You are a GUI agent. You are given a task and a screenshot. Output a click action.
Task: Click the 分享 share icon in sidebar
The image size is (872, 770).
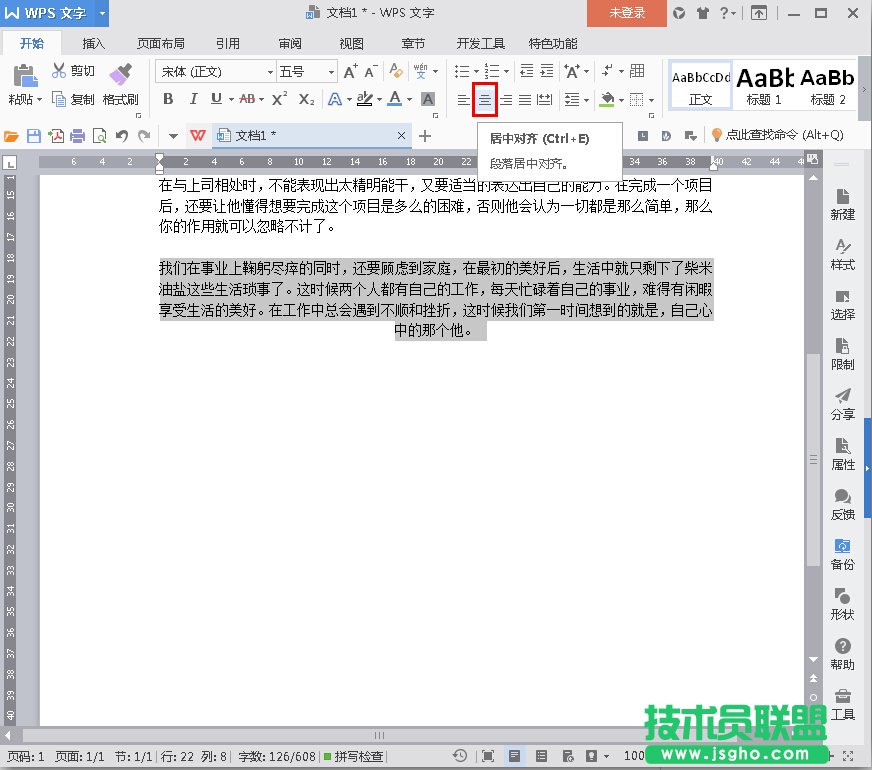[x=842, y=403]
